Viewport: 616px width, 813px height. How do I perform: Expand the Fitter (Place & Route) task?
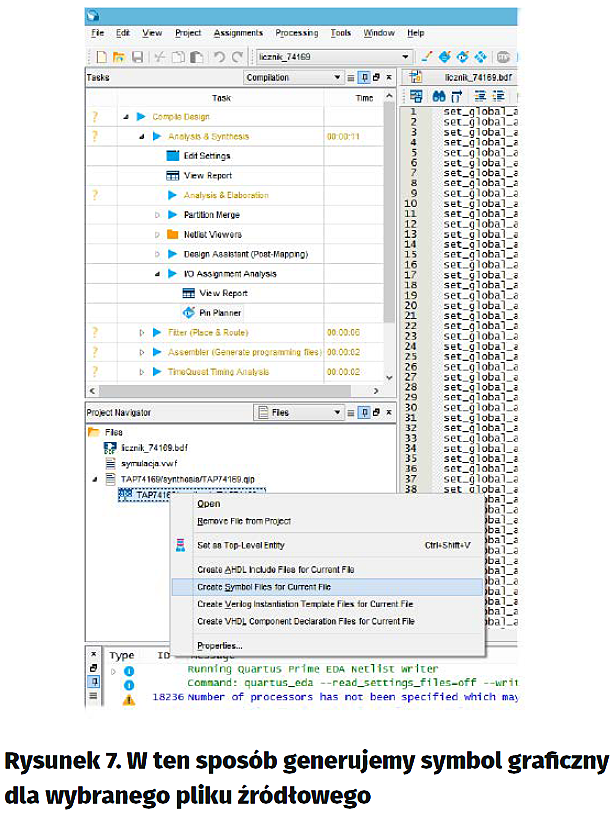[141, 332]
